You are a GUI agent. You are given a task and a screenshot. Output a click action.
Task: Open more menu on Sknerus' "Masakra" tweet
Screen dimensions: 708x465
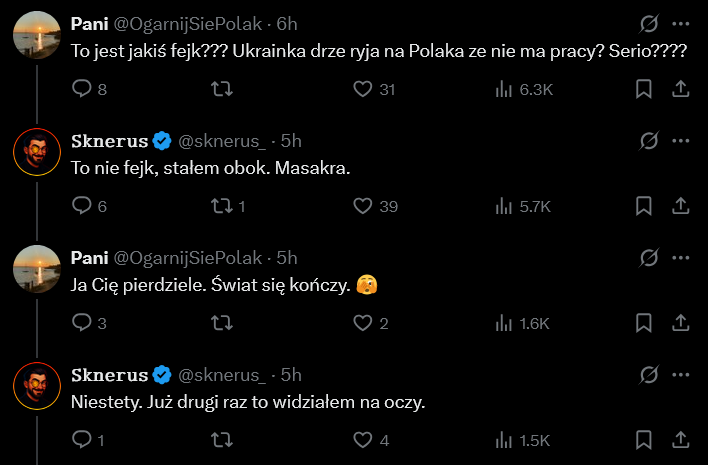click(680, 141)
